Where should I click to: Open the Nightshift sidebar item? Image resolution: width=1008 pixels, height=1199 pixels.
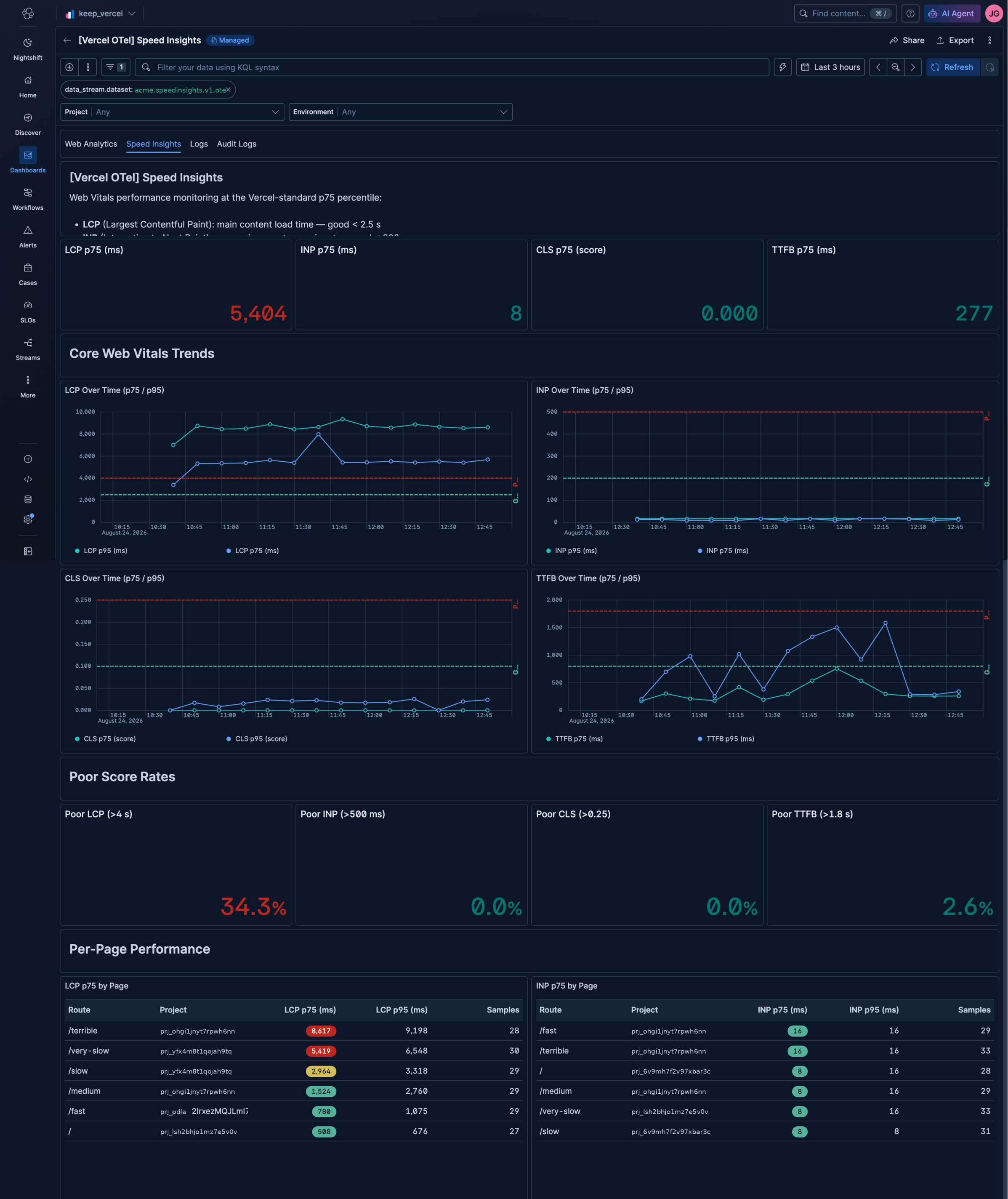point(27,49)
